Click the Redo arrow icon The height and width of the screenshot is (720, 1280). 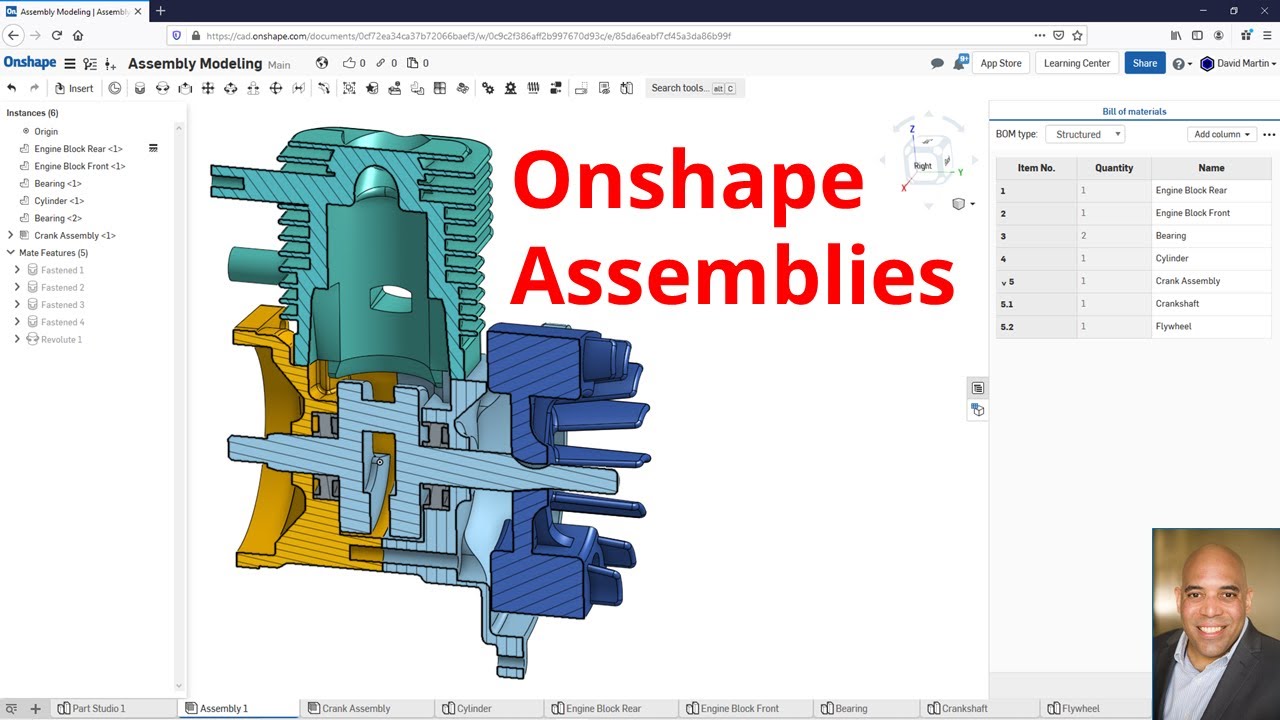tap(34, 88)
